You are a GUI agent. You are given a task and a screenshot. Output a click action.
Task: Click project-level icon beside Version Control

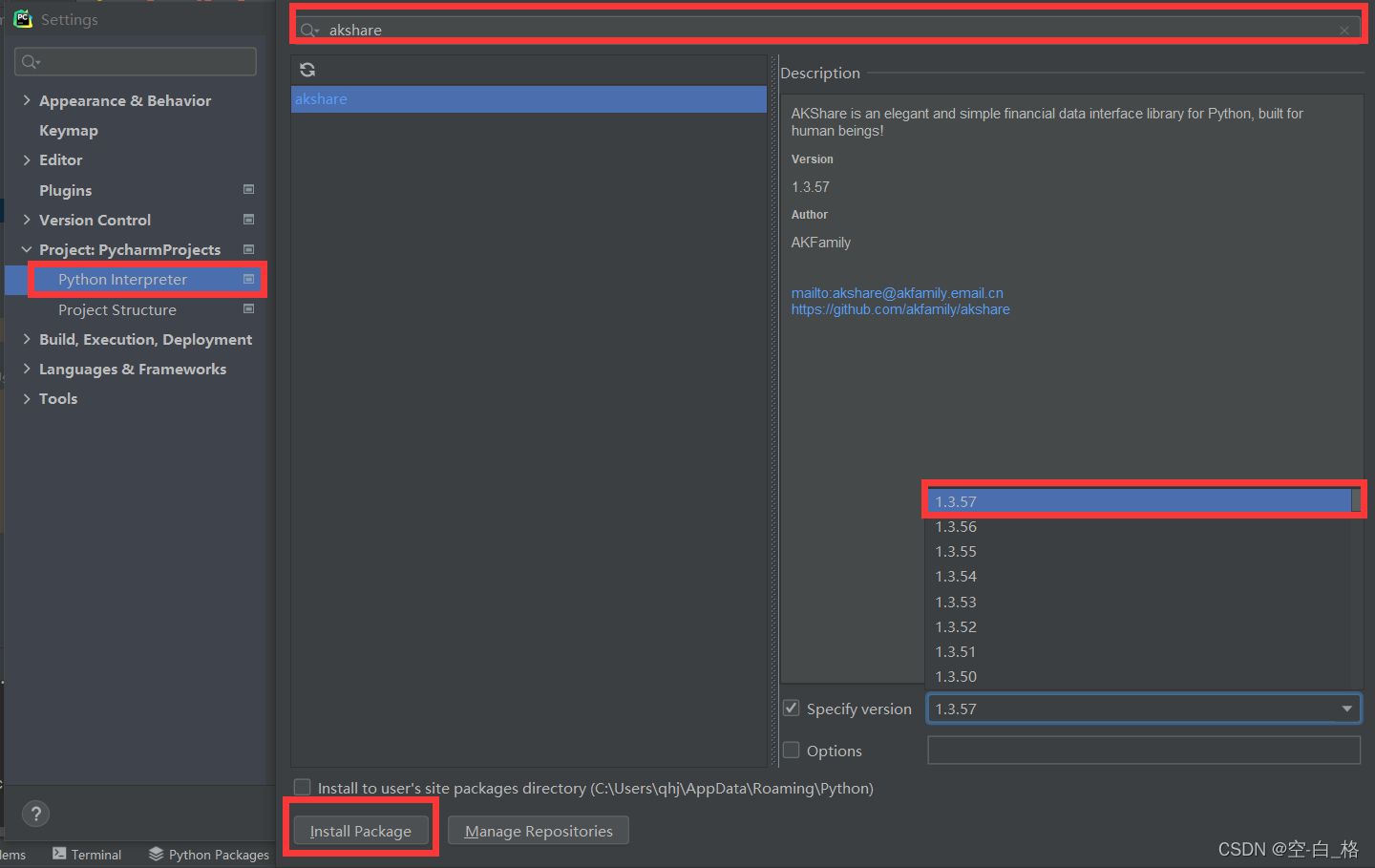coord(248,220)
